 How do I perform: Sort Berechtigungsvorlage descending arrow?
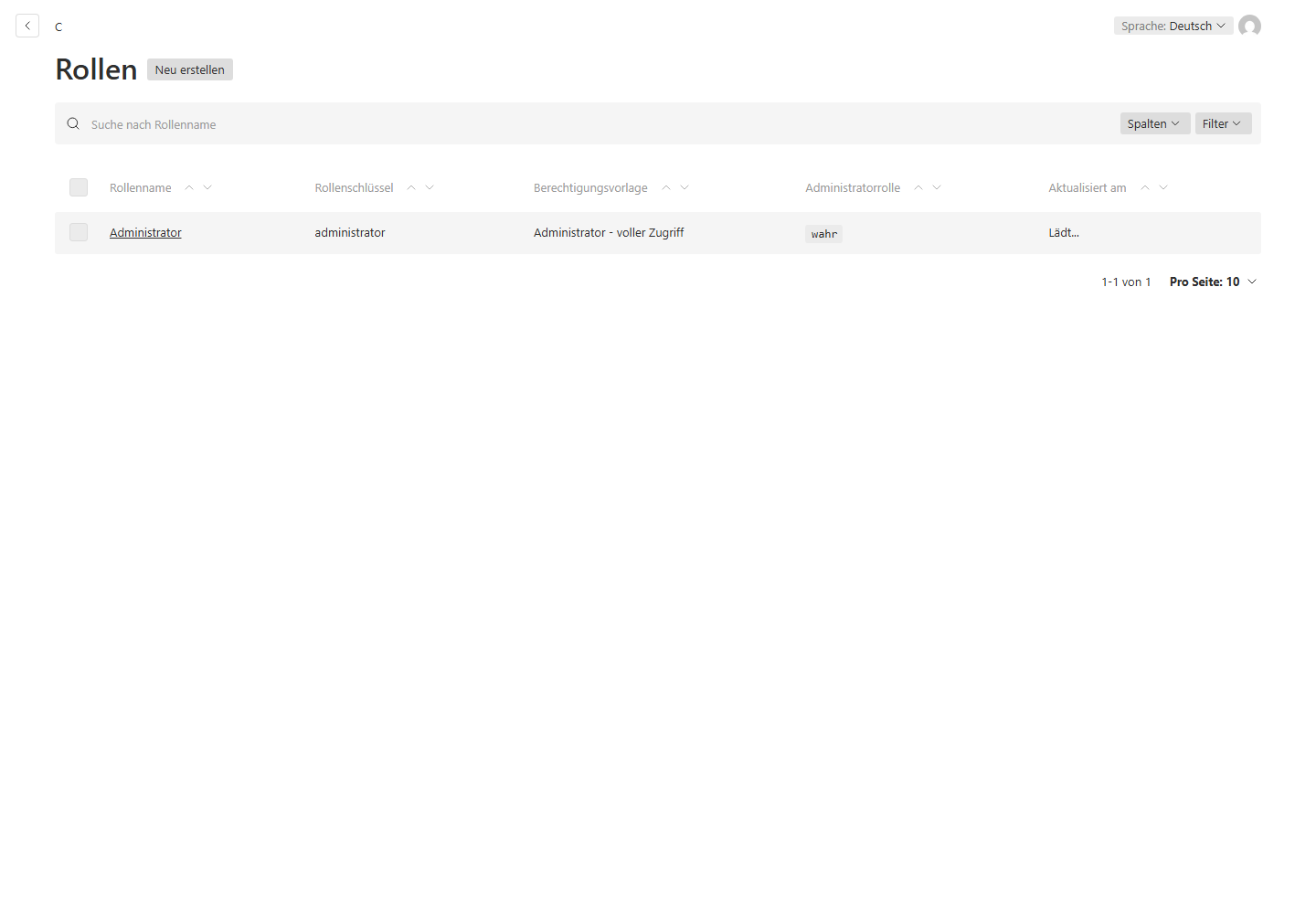[x=685, y=187]
